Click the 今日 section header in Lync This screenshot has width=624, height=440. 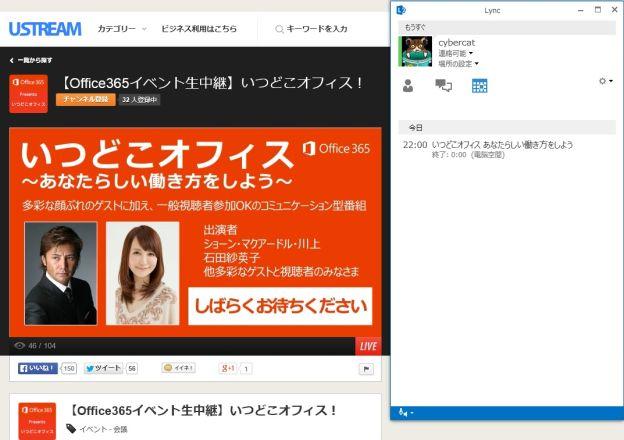point(507,128)
